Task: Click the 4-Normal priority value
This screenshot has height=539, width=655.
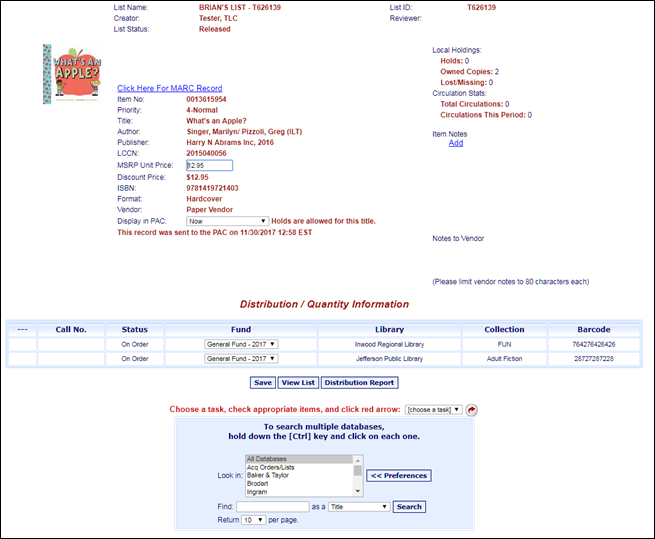Action: tap(202, 110)
